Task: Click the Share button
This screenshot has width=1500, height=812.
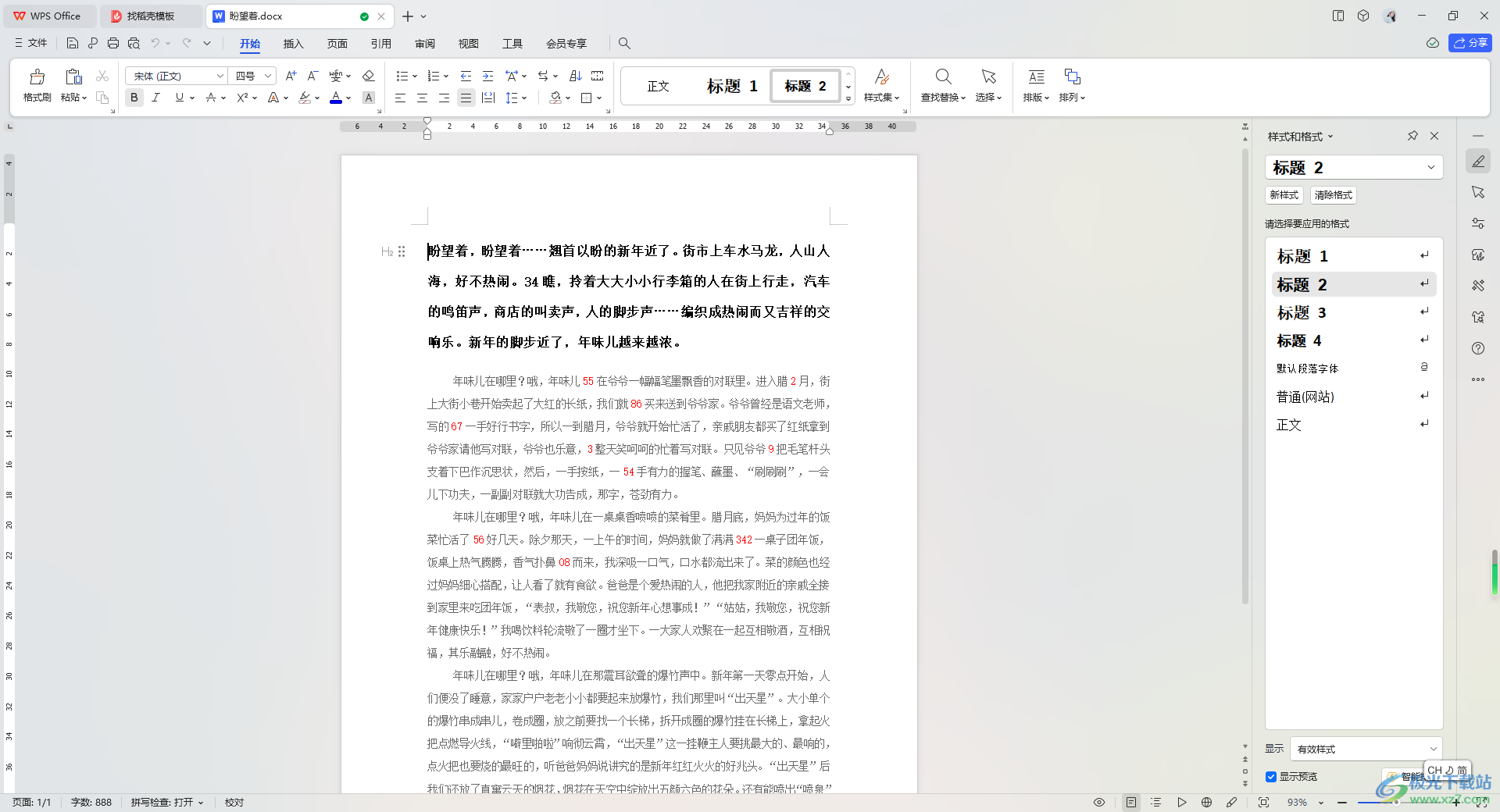Action: point(1470,43)
